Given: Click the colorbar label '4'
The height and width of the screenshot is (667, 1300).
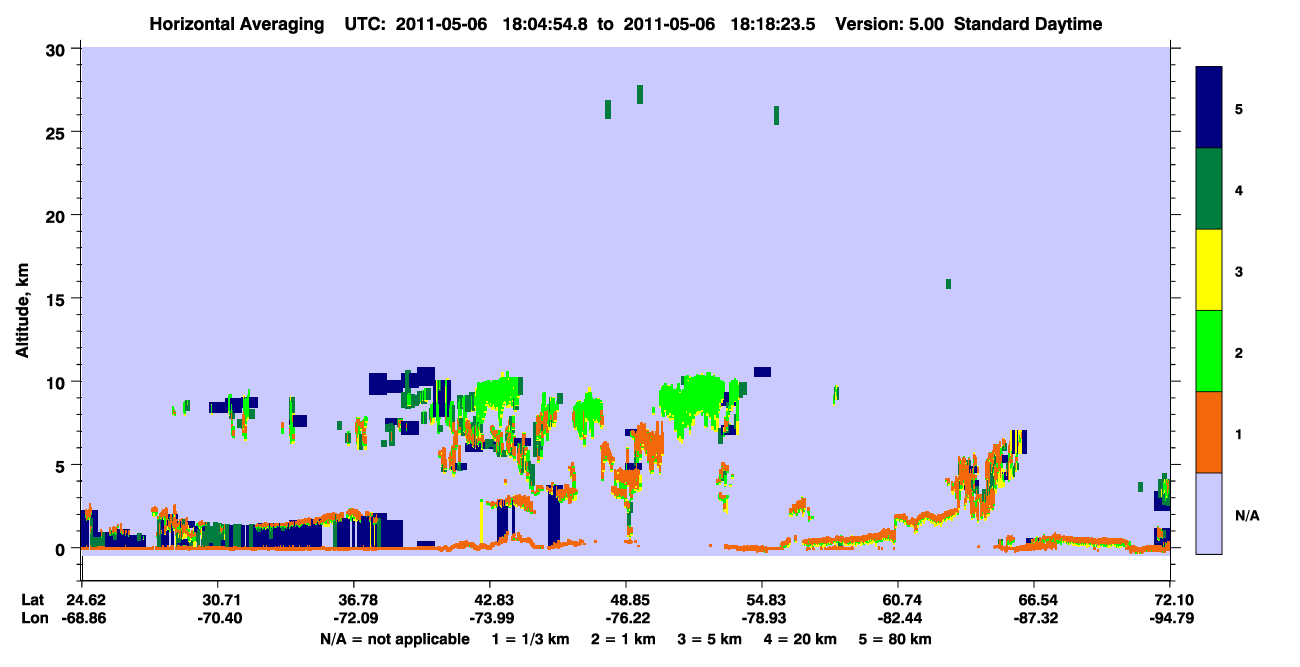Looking at the screenshot, I should click(1238, 189).
